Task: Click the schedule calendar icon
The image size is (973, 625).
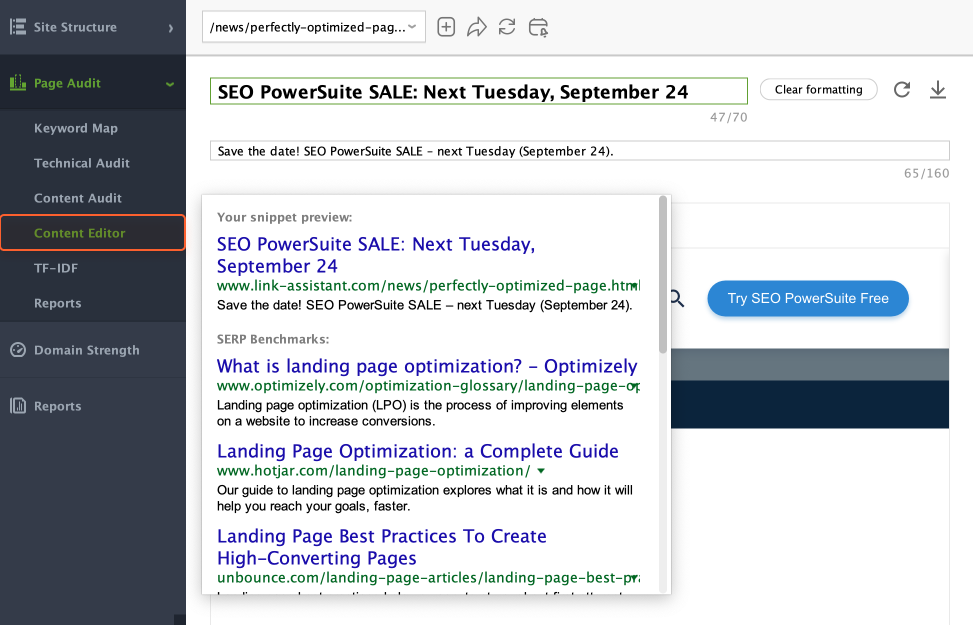Action: 538,27
